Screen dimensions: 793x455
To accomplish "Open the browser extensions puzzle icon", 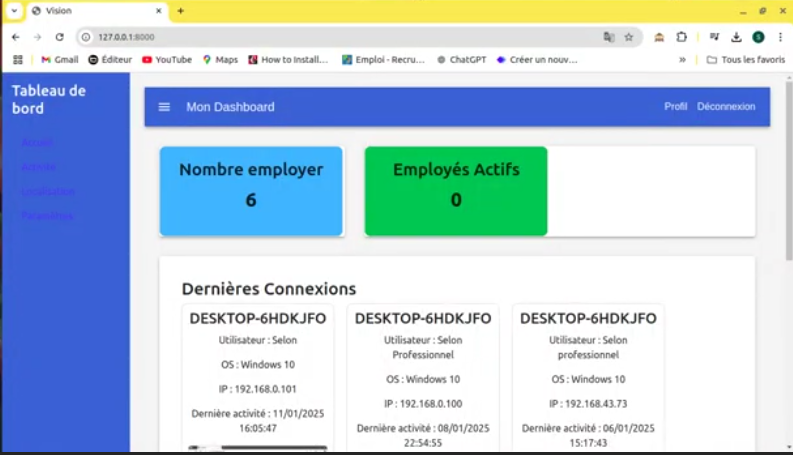I will click(x=682, y=37).
